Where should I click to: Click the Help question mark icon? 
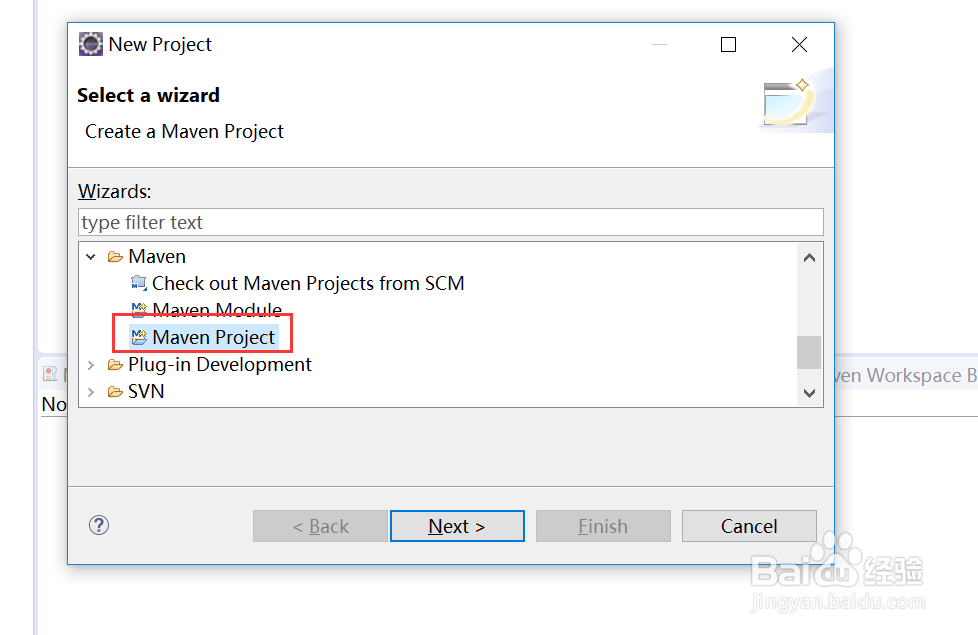tap(99, 525)
